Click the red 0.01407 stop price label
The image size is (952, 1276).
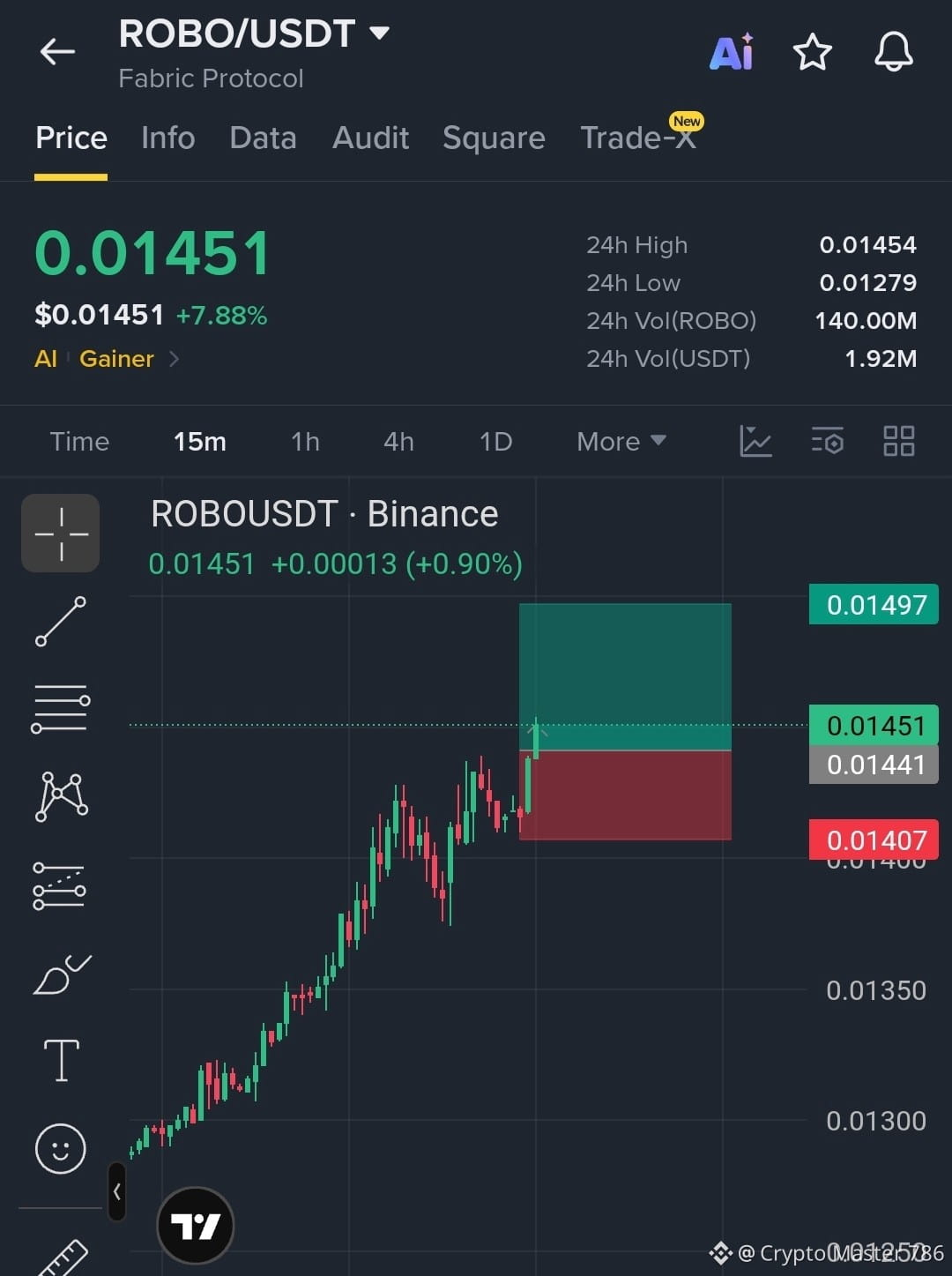pos(874,839)
